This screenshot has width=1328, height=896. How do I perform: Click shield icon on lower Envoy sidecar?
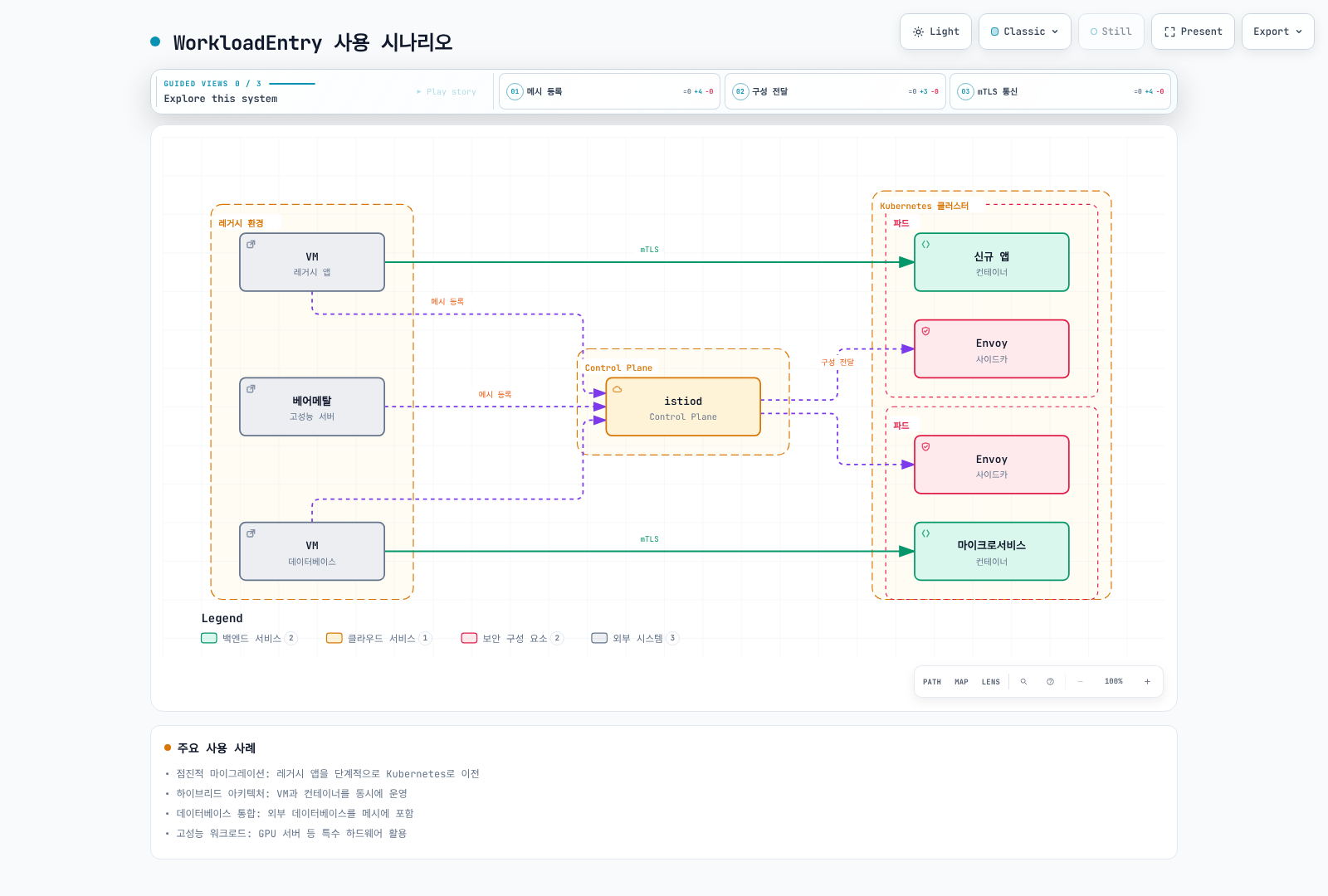925,447
